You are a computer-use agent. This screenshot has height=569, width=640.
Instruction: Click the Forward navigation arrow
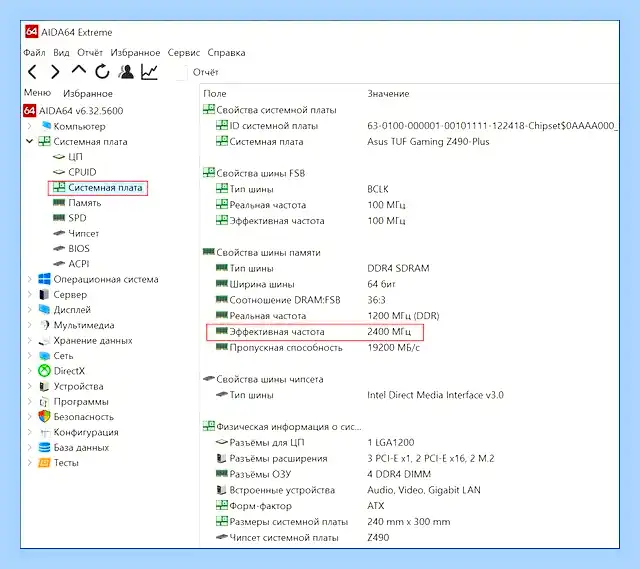click(55, 72)
